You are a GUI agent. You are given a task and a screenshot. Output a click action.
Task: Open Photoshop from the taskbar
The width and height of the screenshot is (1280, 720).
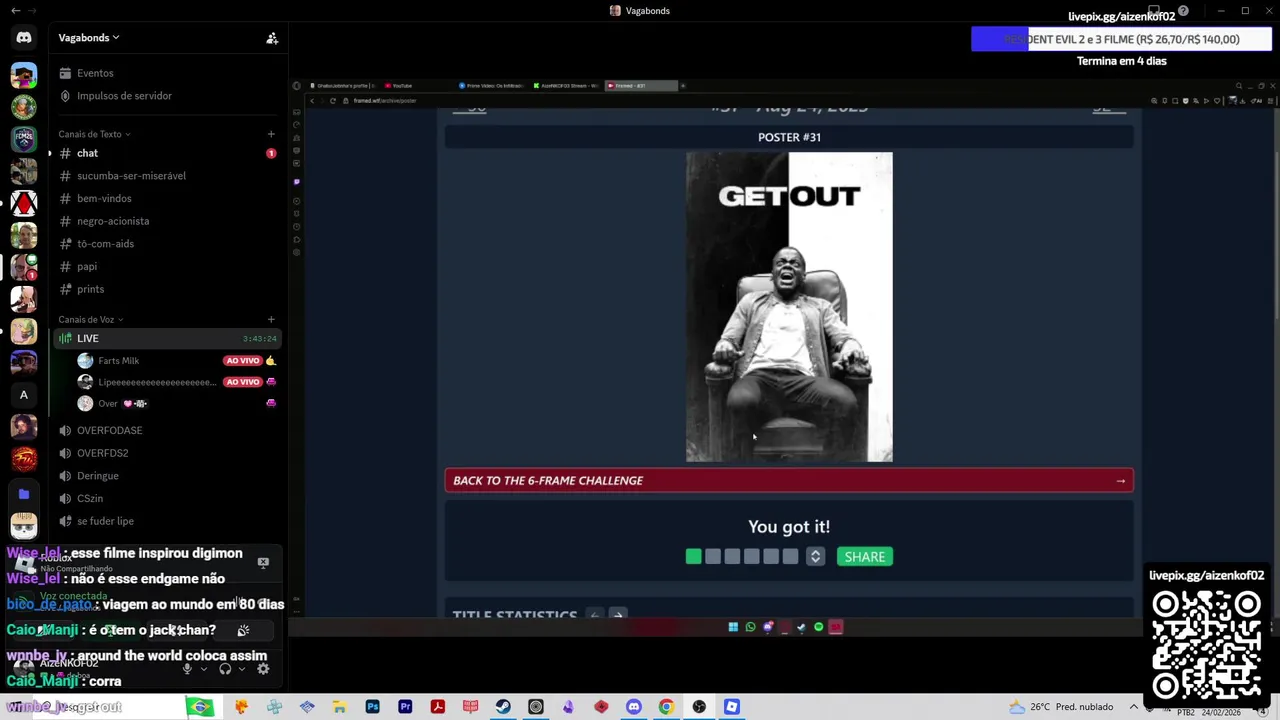pos(372,707)
